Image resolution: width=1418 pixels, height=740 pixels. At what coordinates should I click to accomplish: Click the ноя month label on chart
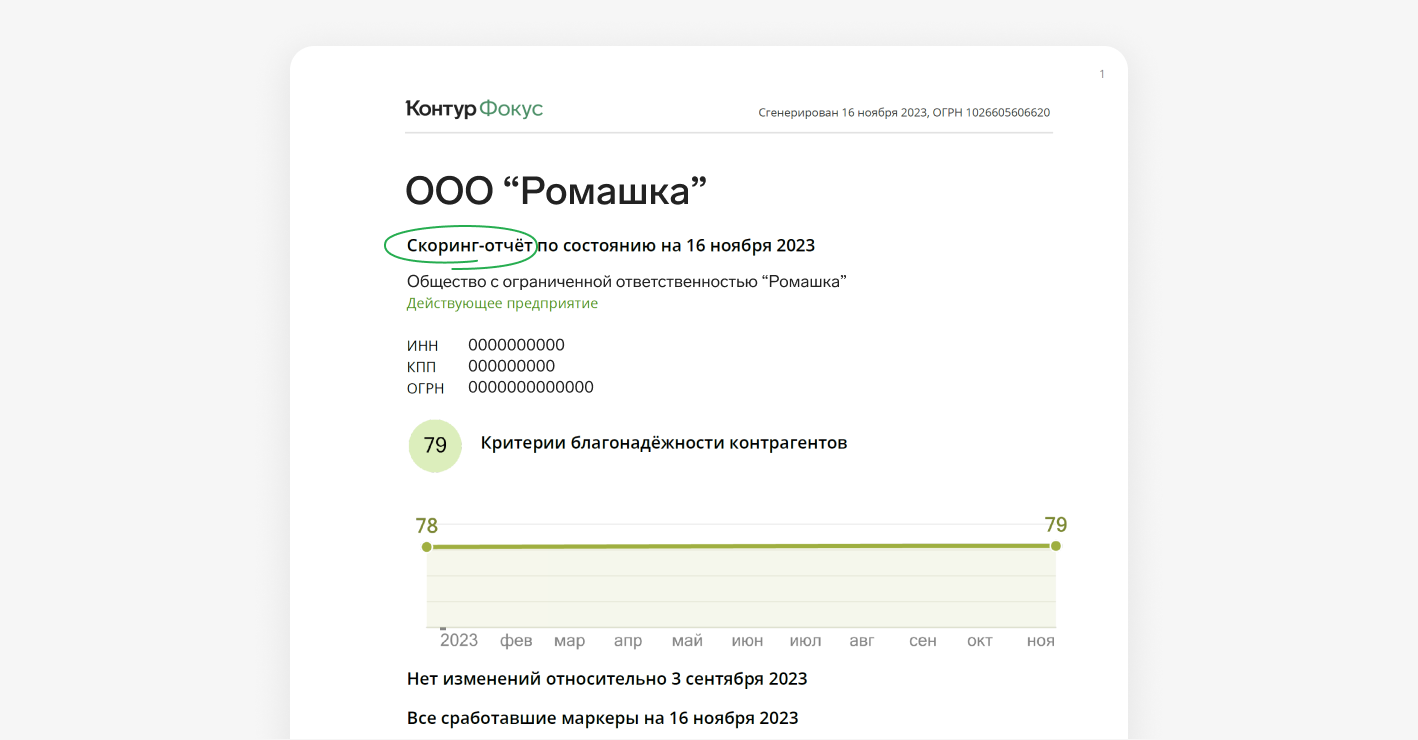pyautogui.click(x=1040, y=641)
